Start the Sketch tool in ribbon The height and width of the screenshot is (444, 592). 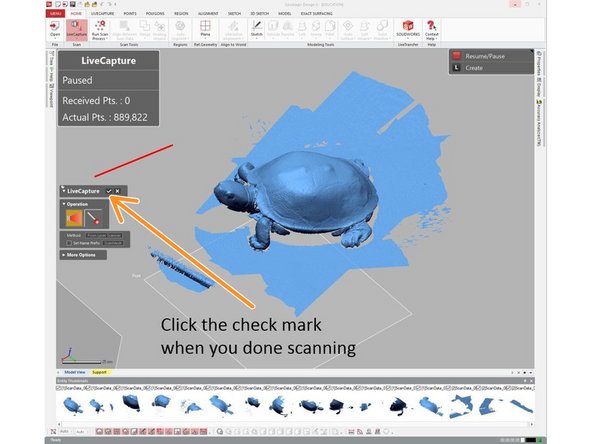[x=257, y=29]
